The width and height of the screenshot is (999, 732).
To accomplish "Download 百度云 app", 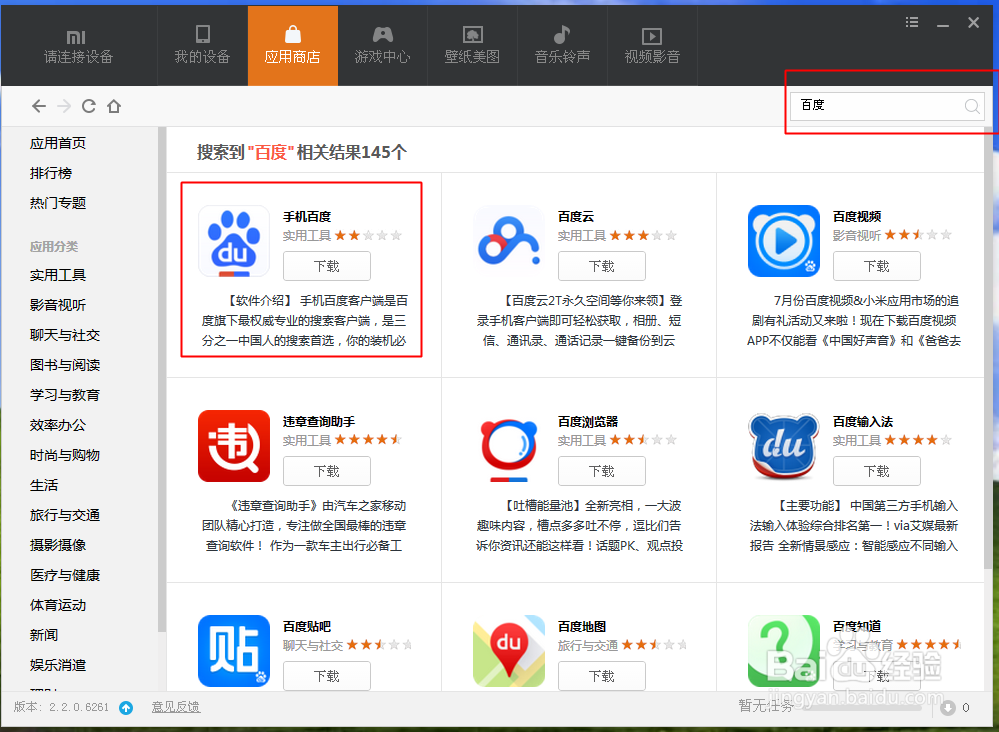I will click(601, 266).
